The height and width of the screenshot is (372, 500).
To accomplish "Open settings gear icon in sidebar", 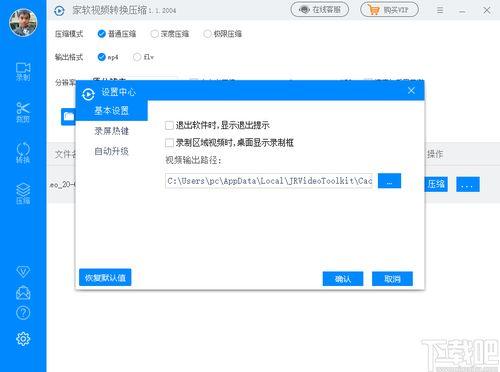I will tap(23, 339).
